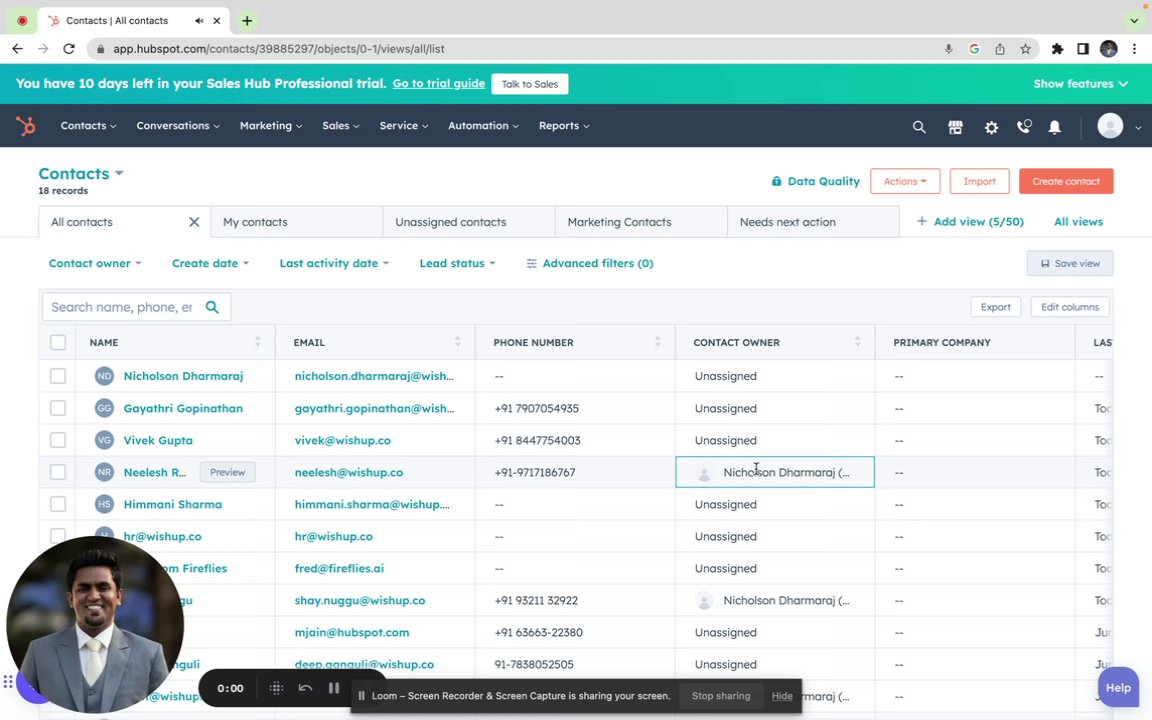The height and width of the screenshot is (720, 1152).
Task: Click the Export button
Action: (996, 307)
